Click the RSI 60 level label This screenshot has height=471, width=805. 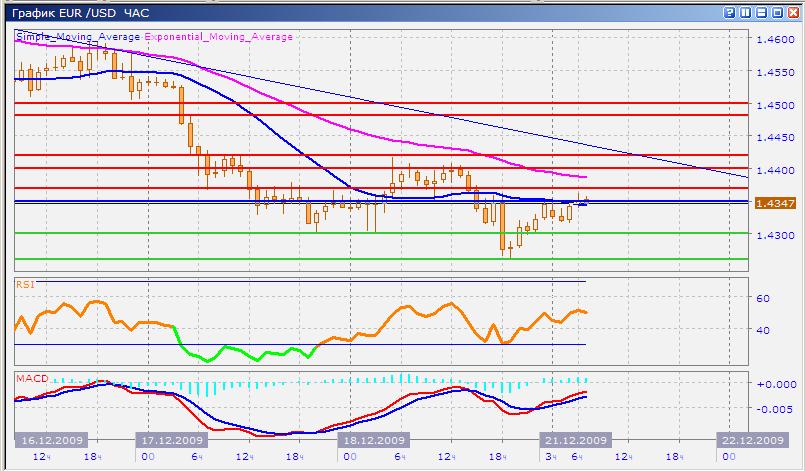tap(761, 298)
